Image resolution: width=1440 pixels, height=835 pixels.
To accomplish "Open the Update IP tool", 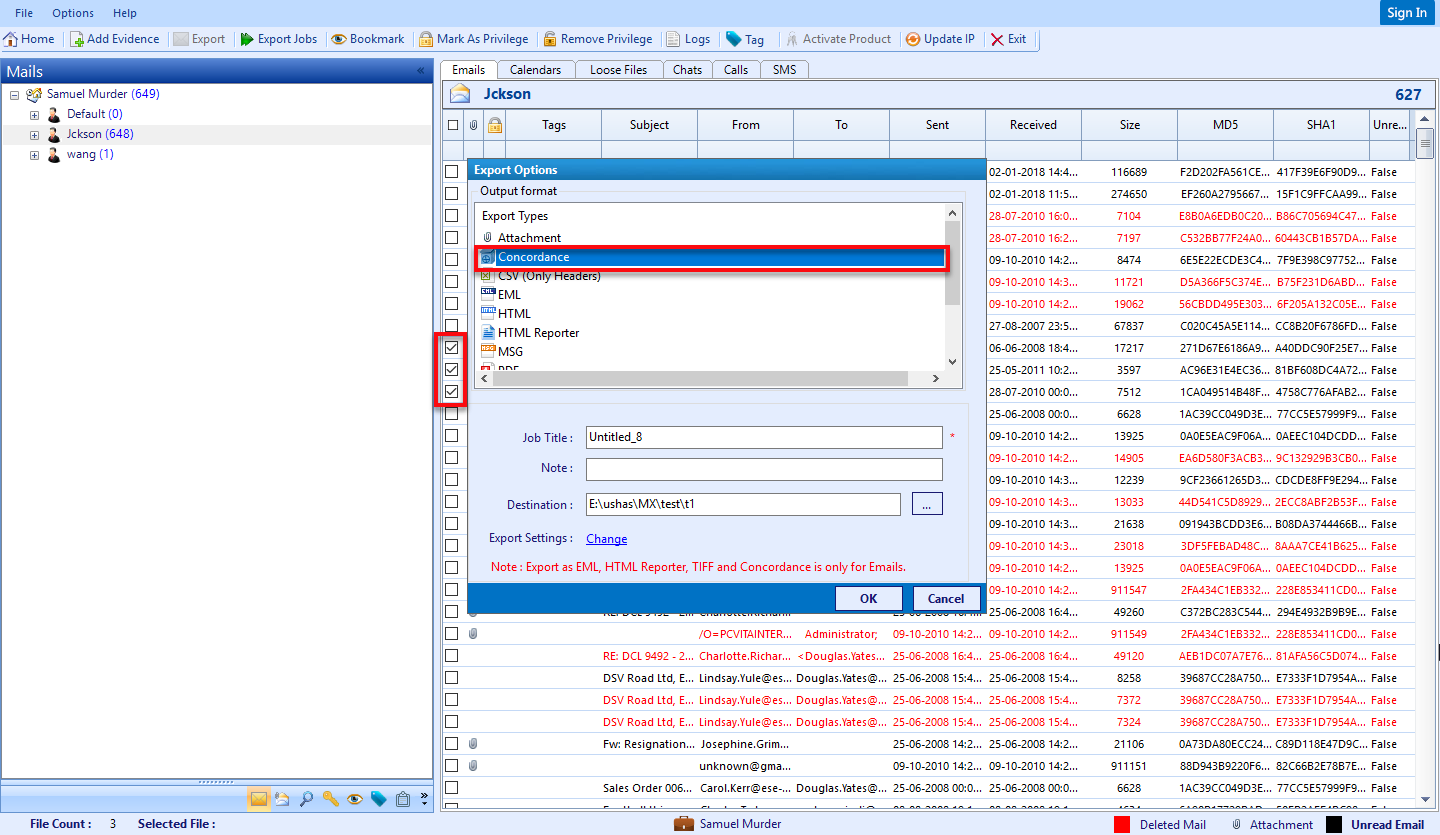I will tap(939, 39).
